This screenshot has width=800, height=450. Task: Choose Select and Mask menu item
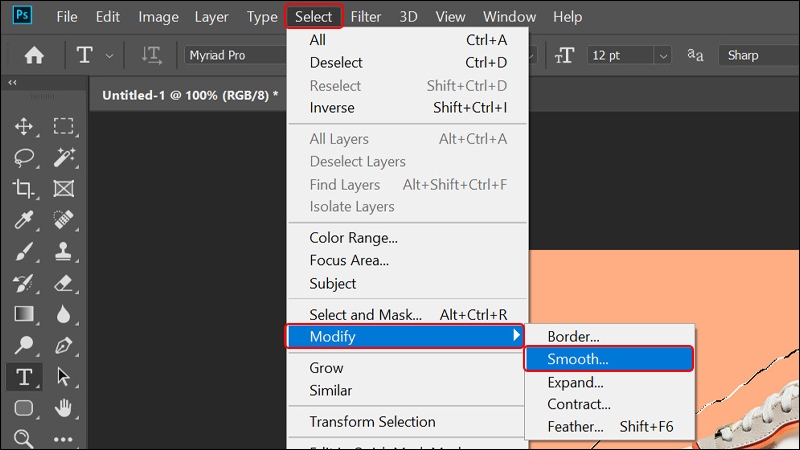(x=408, y=315)
